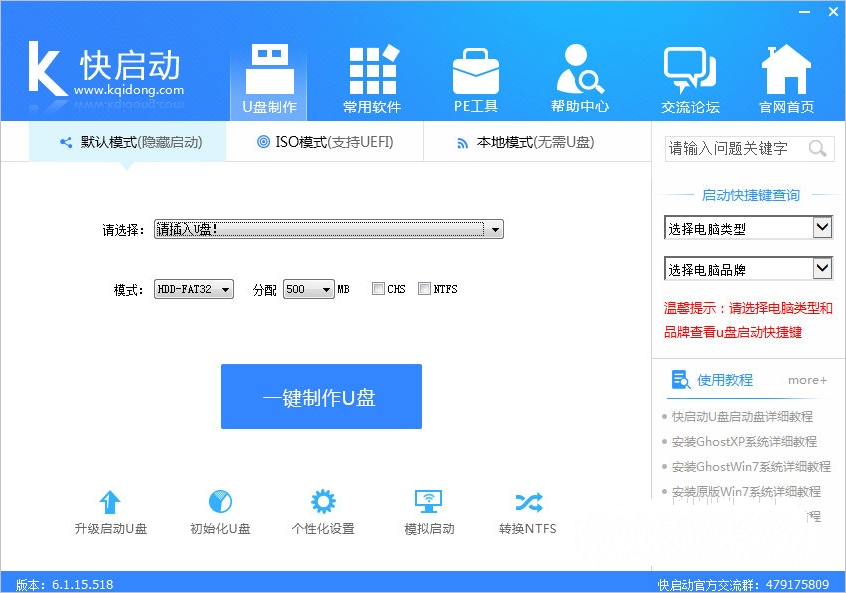
Task: Expand the 选择电脑类型 dropdown
Action: tap(747, 227)
